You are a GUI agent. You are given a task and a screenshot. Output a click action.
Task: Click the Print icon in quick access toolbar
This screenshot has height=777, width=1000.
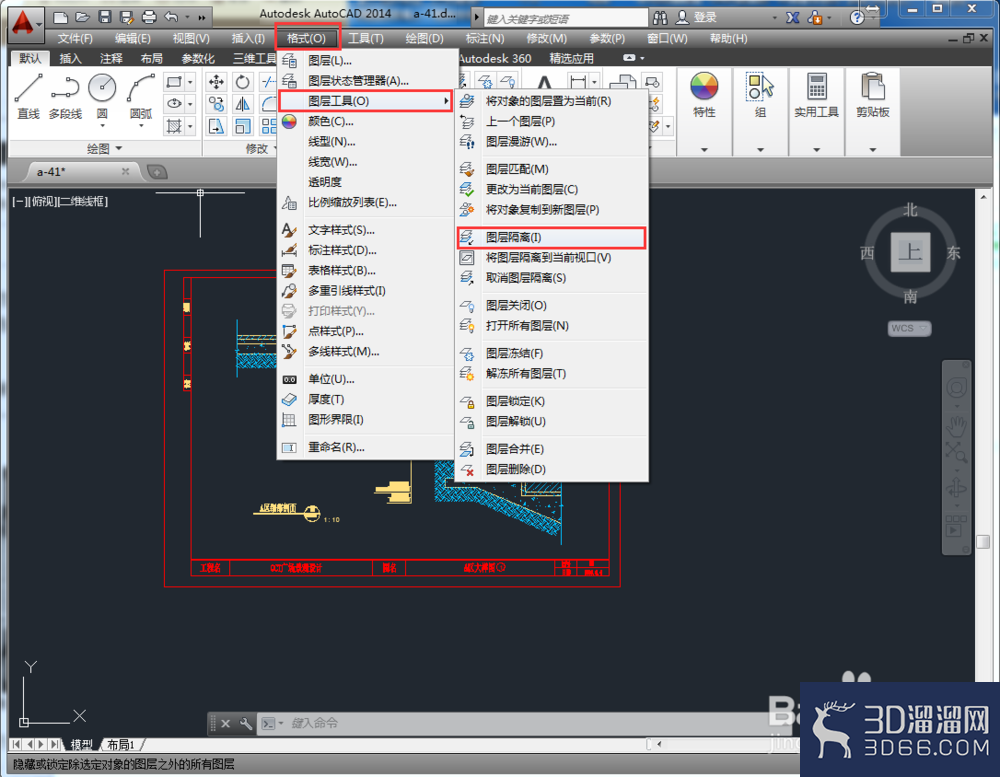(x=149, y=17)
